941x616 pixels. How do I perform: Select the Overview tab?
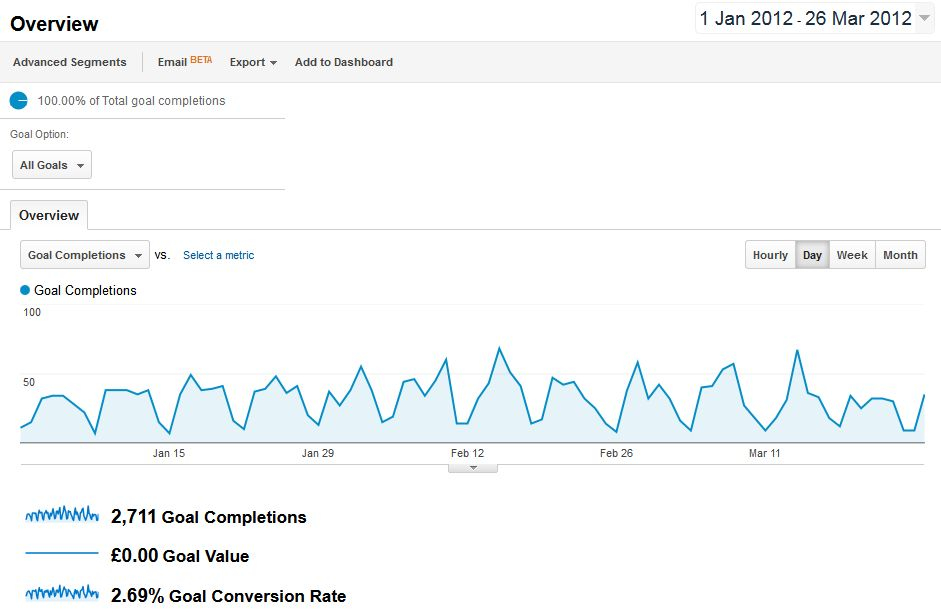49,215
